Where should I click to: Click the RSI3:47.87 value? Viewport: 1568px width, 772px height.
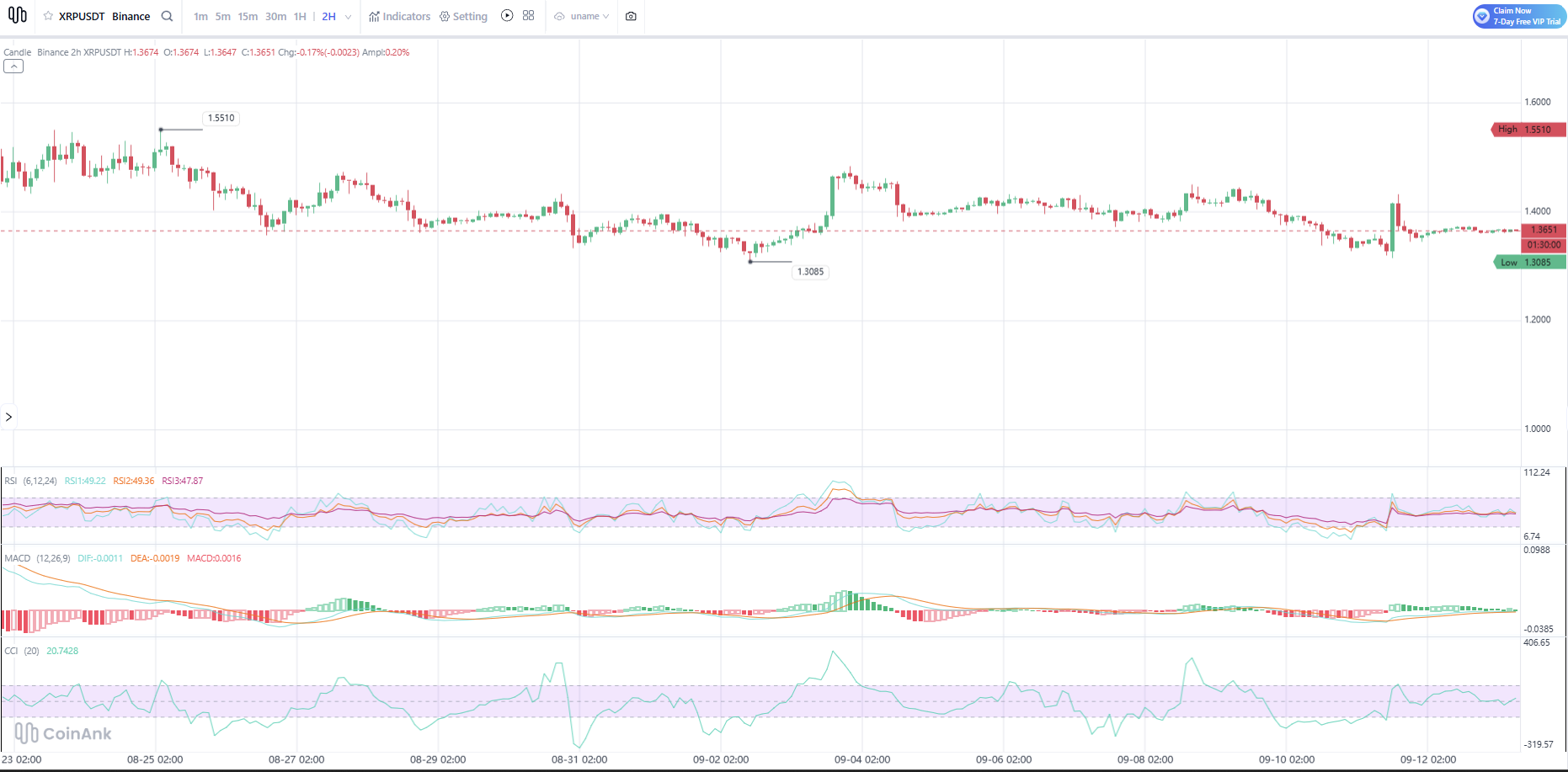(x=183, y=481)
